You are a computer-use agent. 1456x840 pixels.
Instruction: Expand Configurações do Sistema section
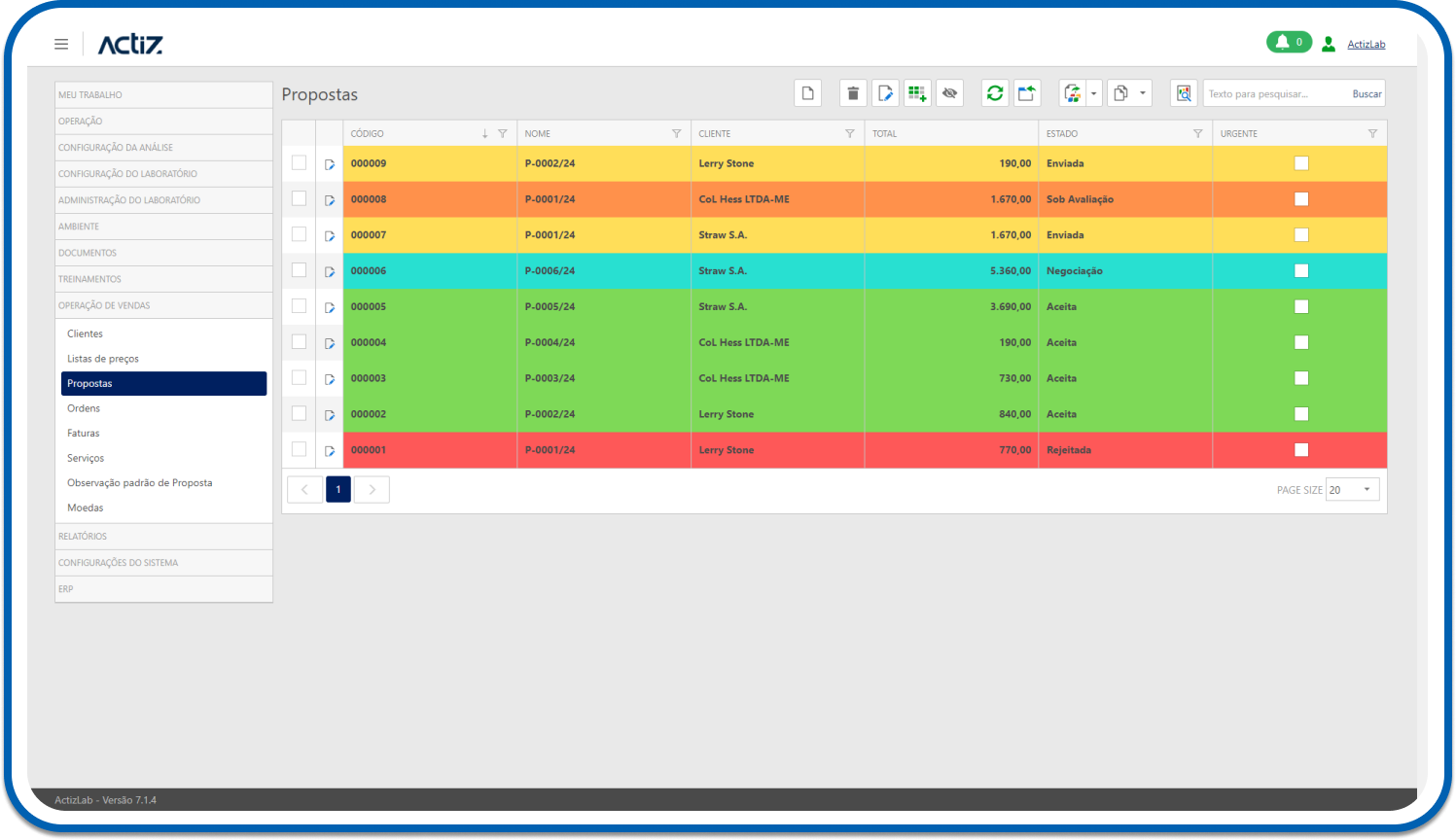(x=163, y=563)
